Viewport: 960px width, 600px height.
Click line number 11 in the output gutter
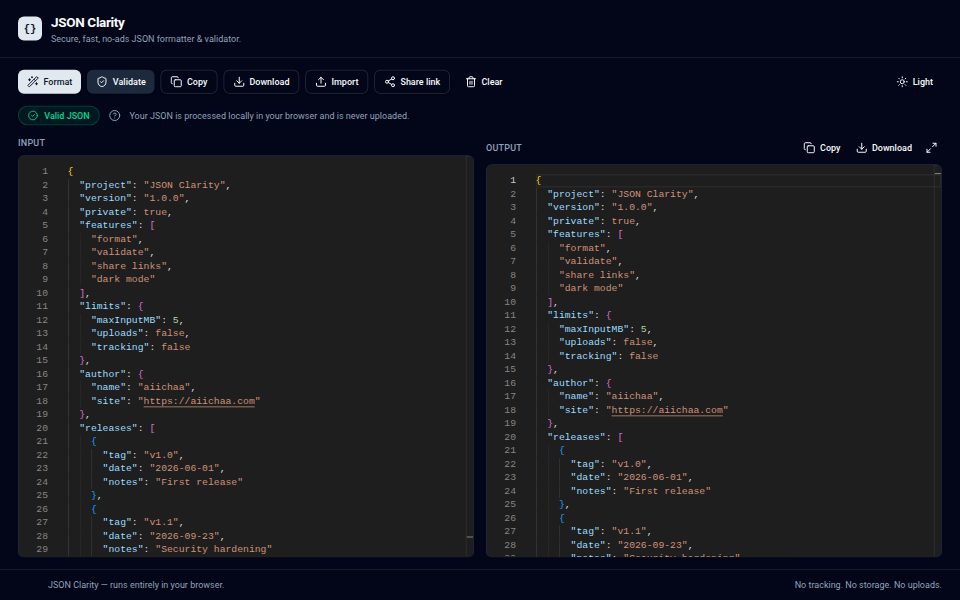tap(510, 315)
